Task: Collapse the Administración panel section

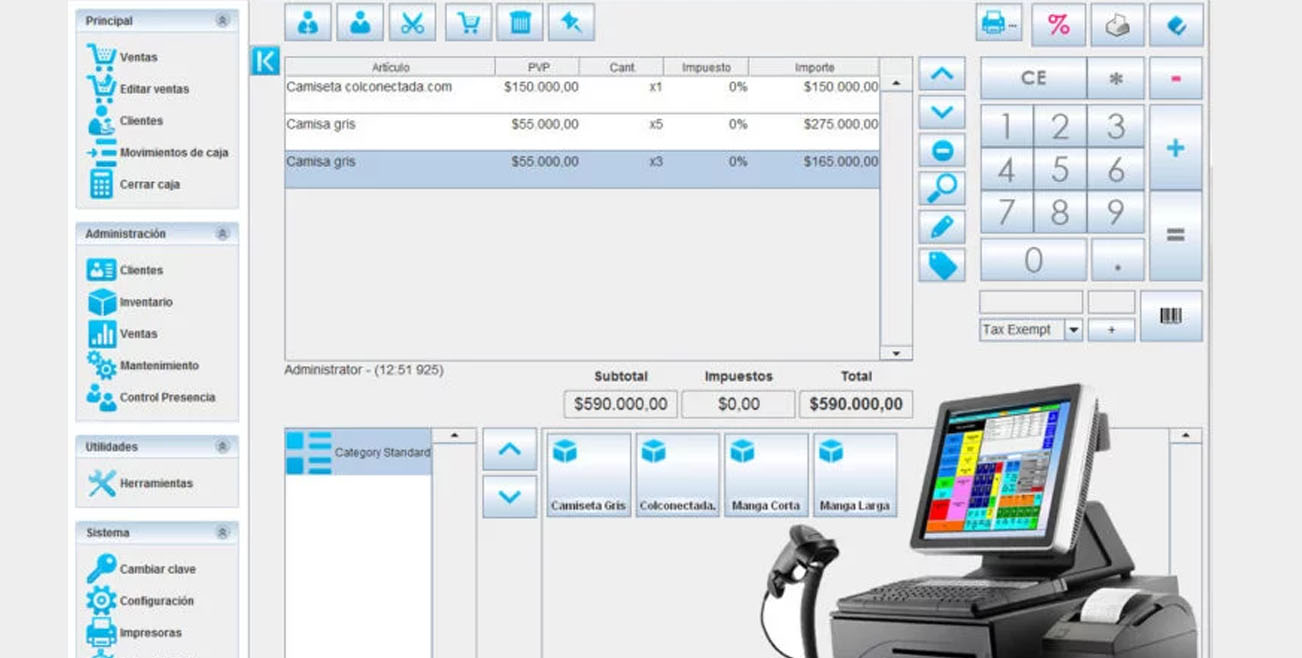Action: coord(222,234)
